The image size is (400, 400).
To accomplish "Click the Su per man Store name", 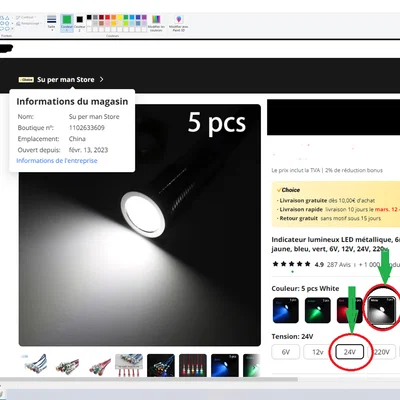I will (x=66, y=80).
